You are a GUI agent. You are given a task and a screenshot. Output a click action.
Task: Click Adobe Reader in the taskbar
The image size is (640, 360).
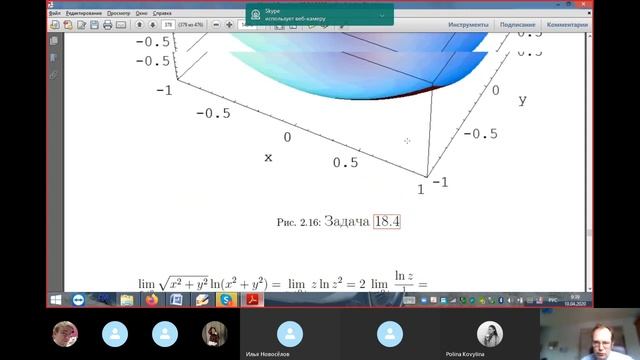tap(252, 300)
